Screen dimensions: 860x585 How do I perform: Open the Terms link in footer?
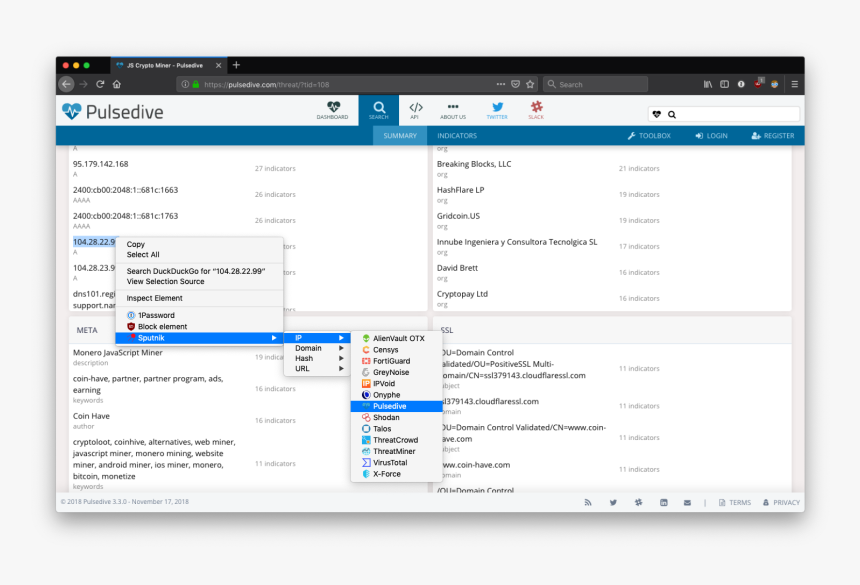tap(735, 502)
